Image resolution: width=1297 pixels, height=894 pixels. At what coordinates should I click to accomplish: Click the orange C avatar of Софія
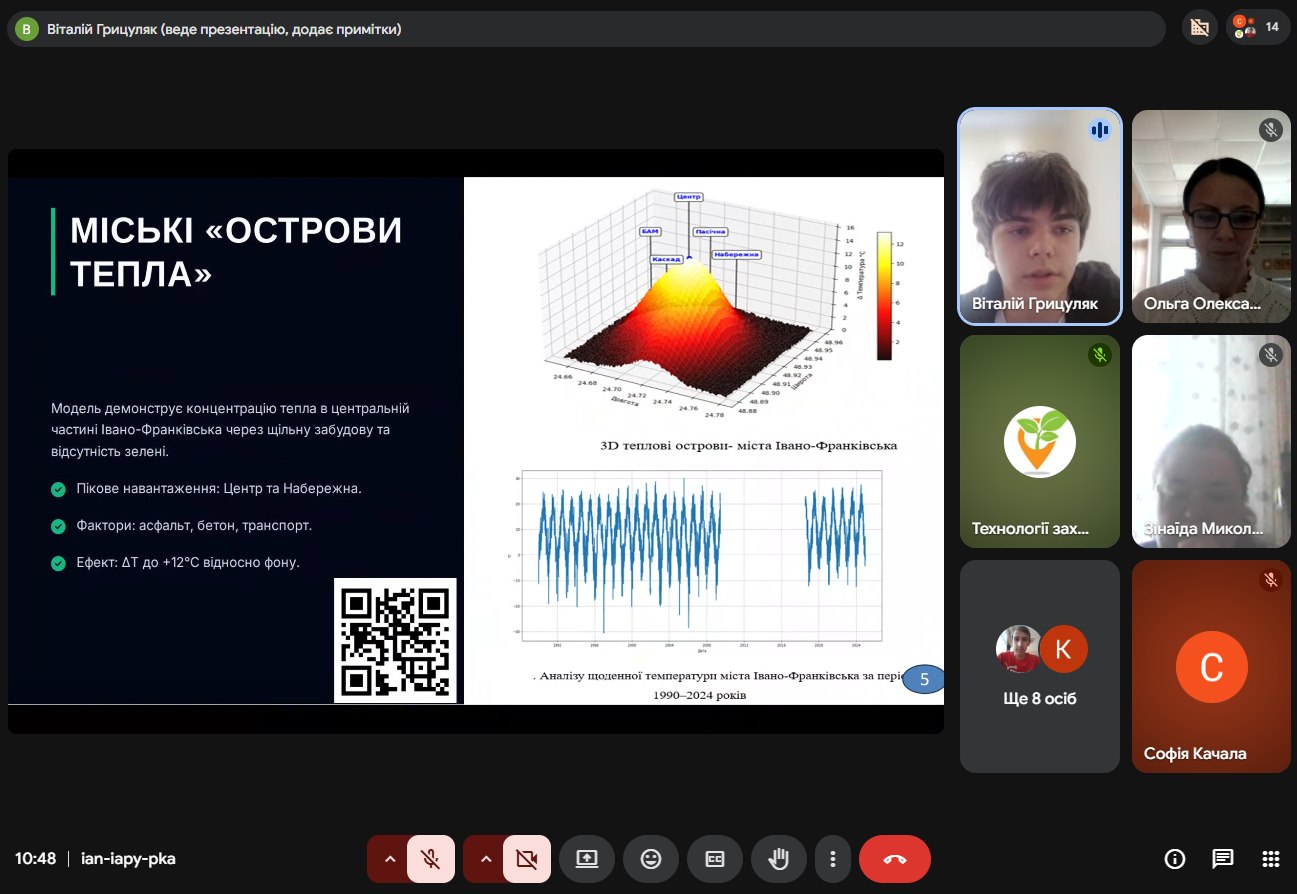click(1211, 667)
